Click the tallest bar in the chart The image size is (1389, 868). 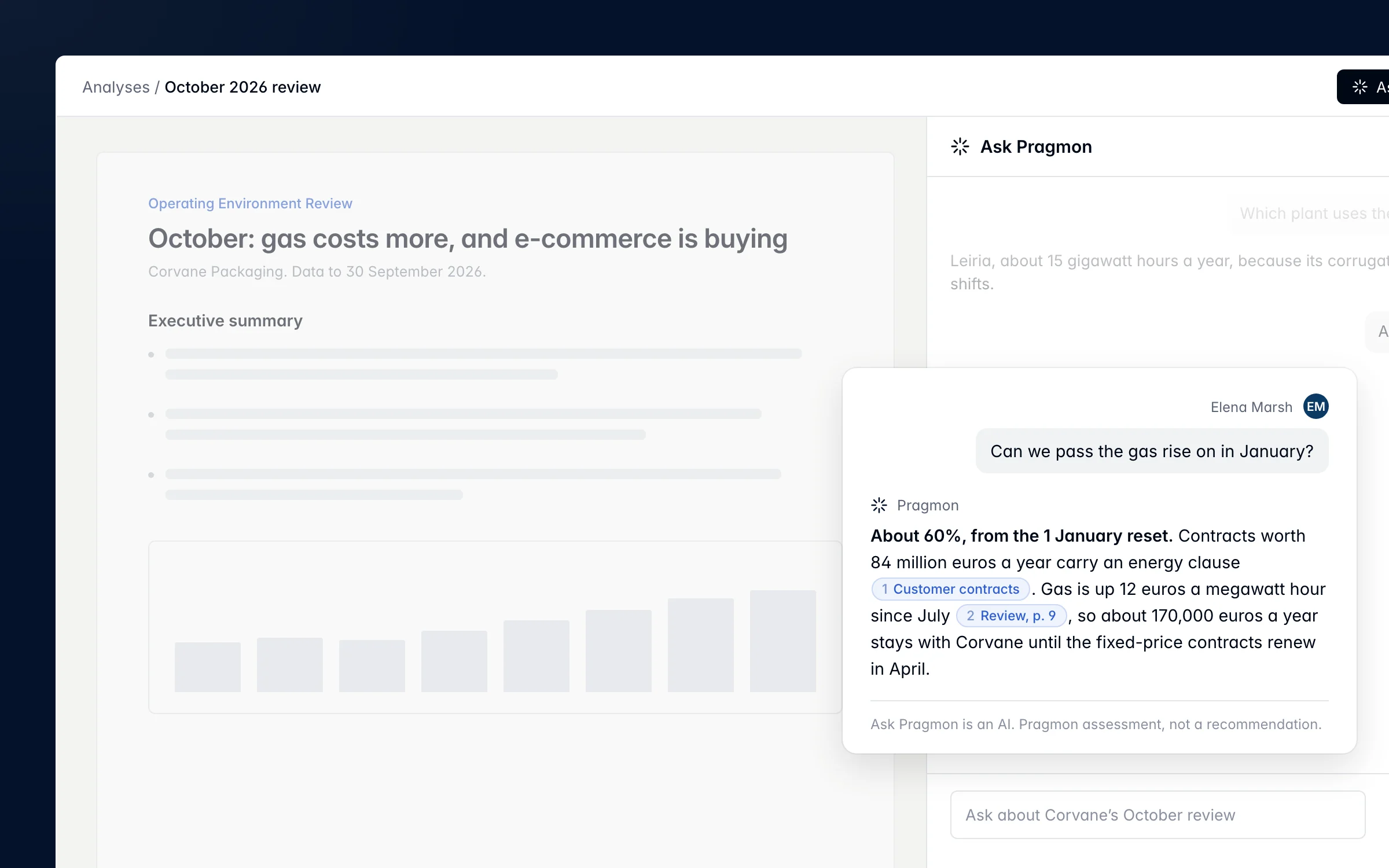(x=782, y=641)
